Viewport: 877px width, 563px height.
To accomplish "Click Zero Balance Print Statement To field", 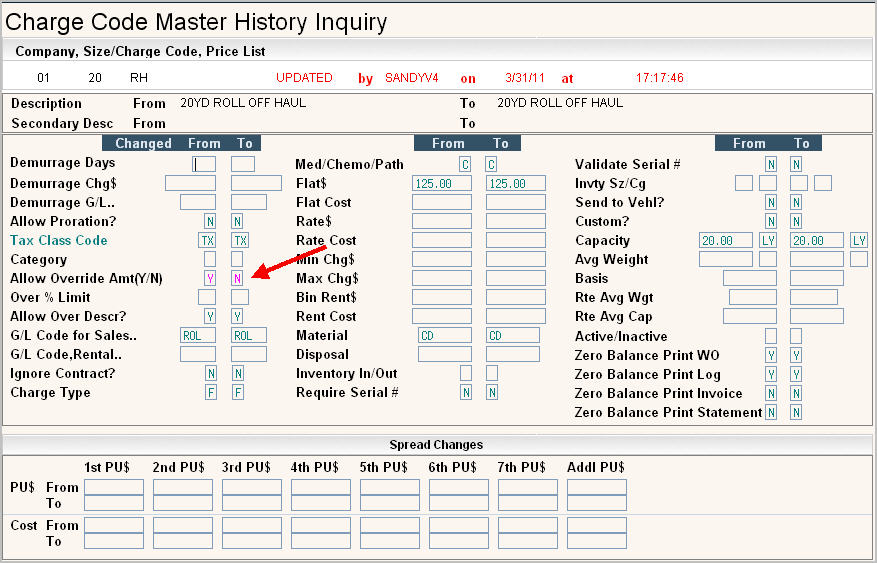I will [x=796, y=412].
